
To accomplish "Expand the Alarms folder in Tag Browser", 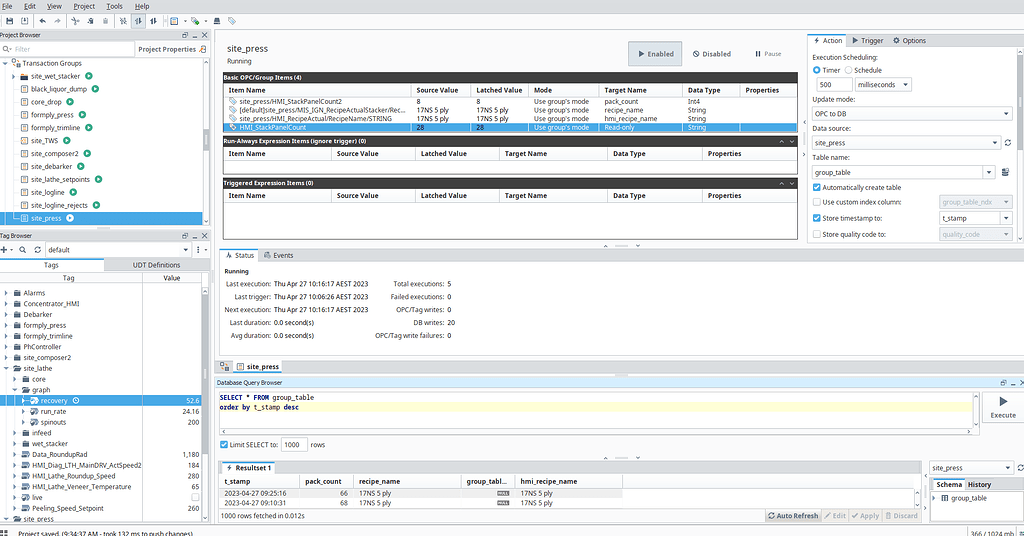I will tap(6, 293).
